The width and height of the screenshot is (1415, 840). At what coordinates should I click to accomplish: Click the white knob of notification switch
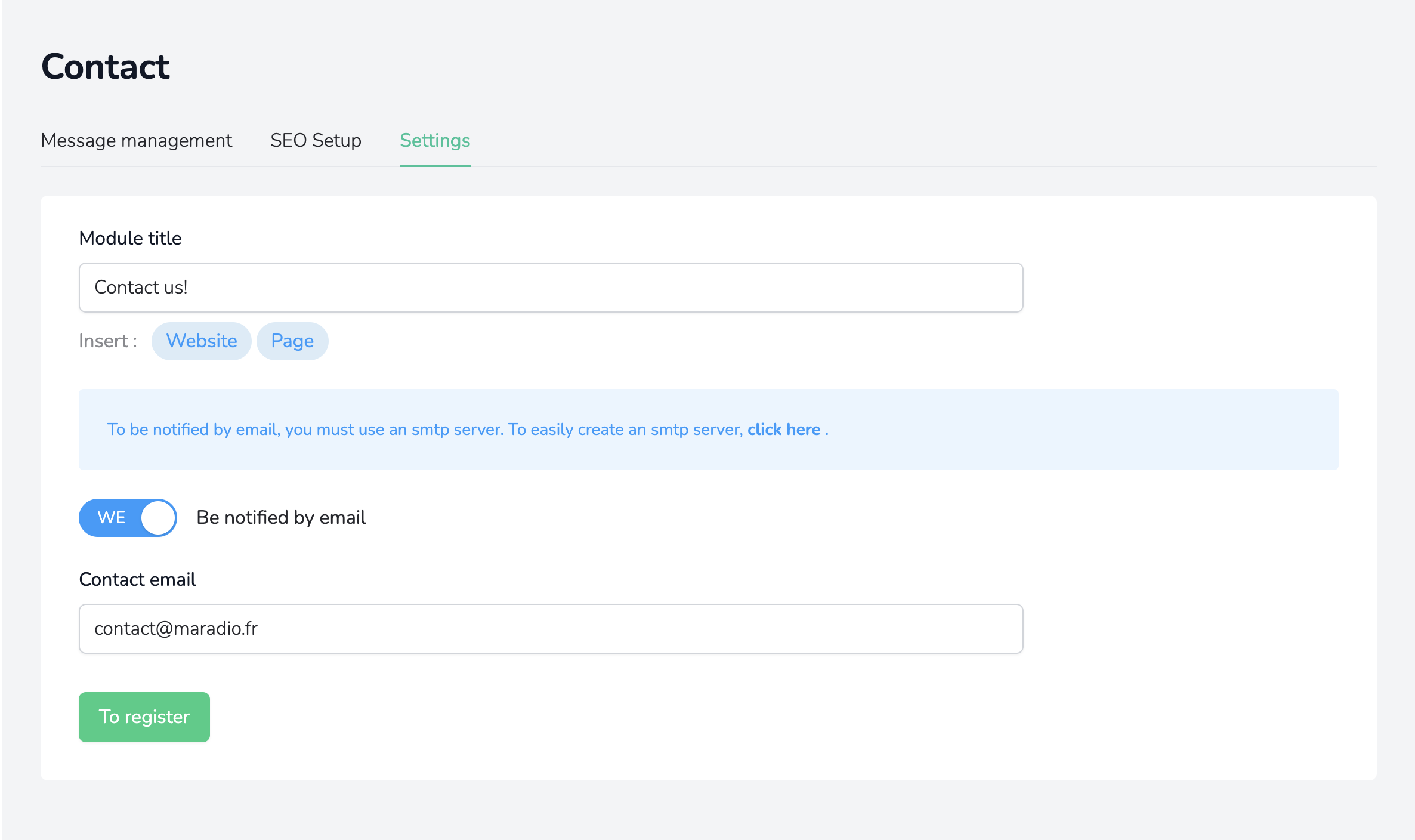click(x=158, y=518)
